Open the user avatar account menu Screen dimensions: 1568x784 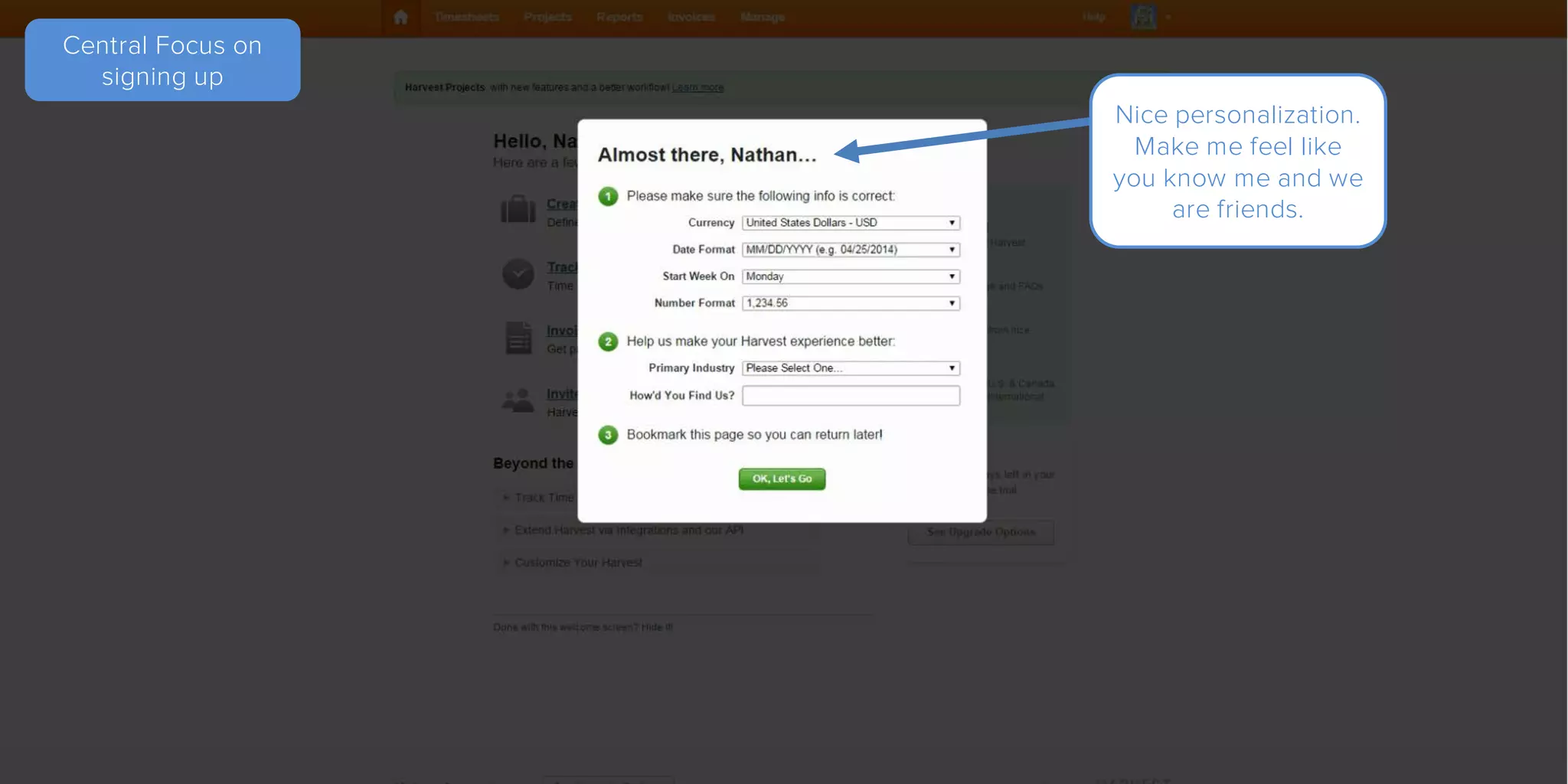(1143, 16)
